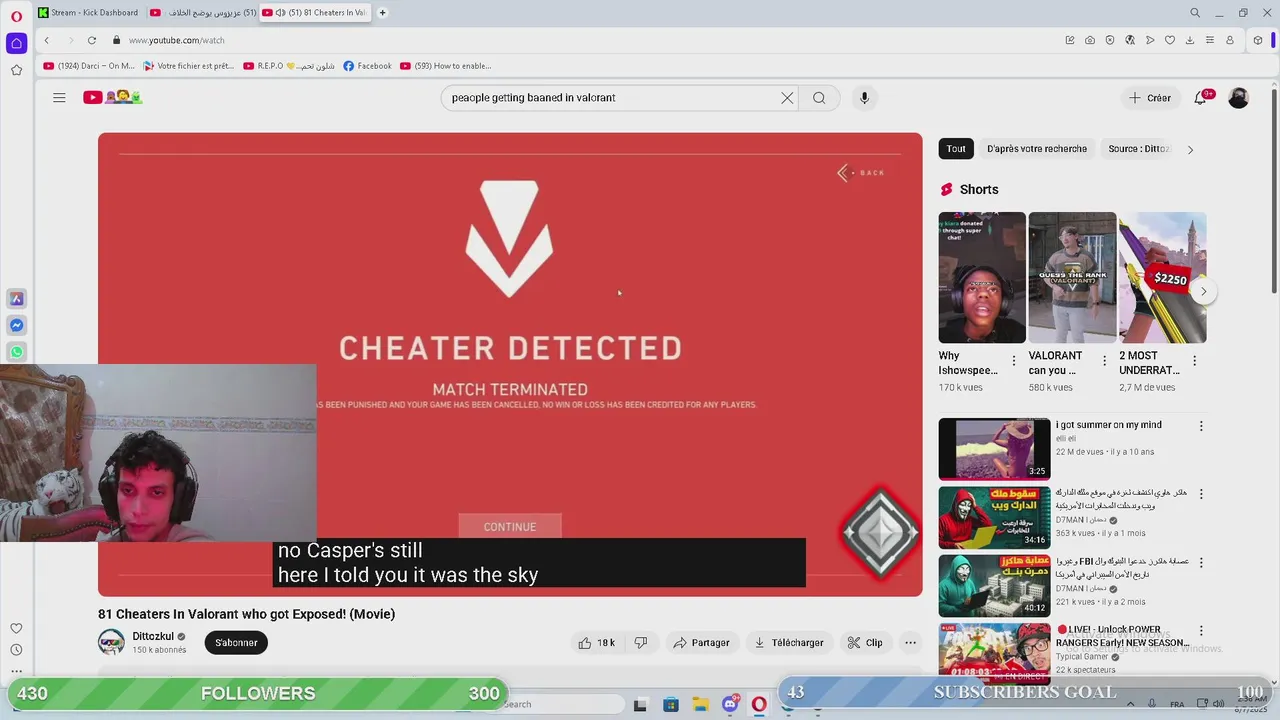The image size is (1280, 720).
Task: Open Dittozkul channel avatar
Action: (x=111, y=642)
